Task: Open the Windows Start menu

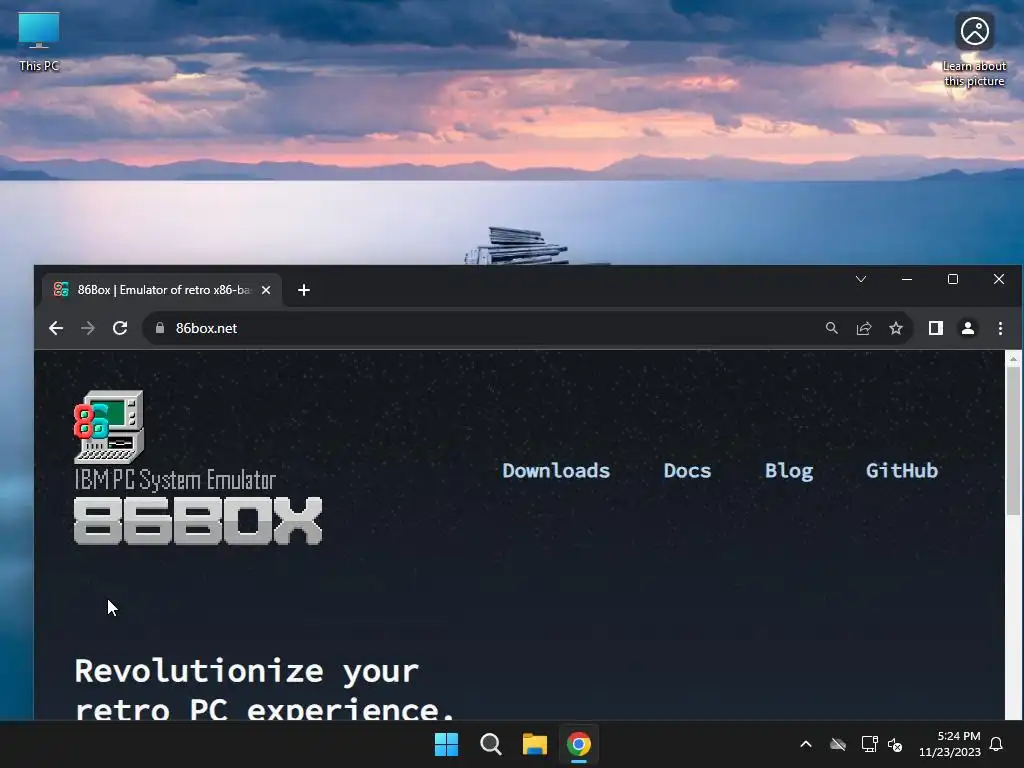Action: [x=447, y=744]
